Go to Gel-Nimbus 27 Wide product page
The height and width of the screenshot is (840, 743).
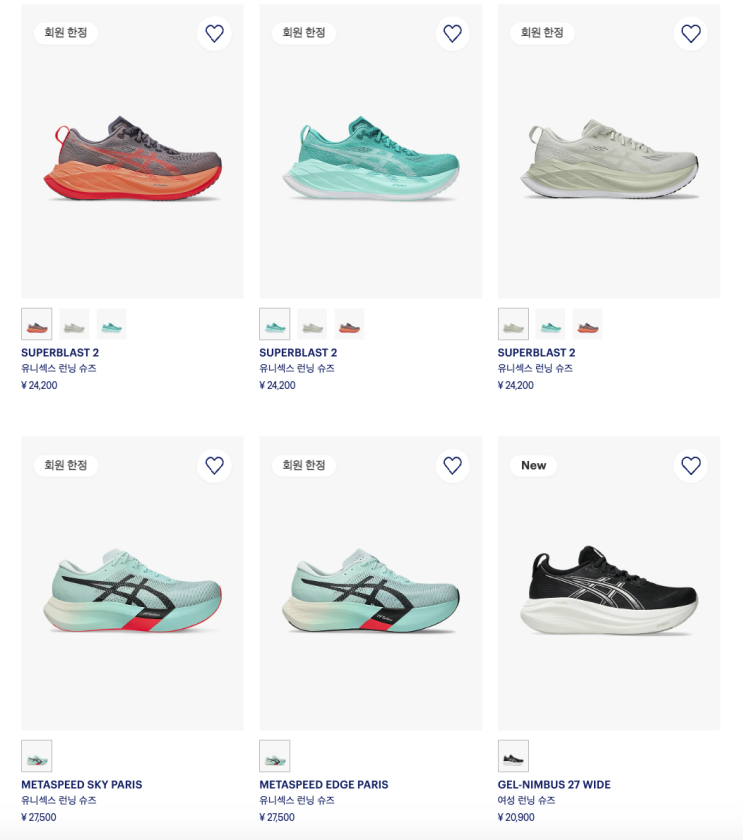(x=554, y=785)
